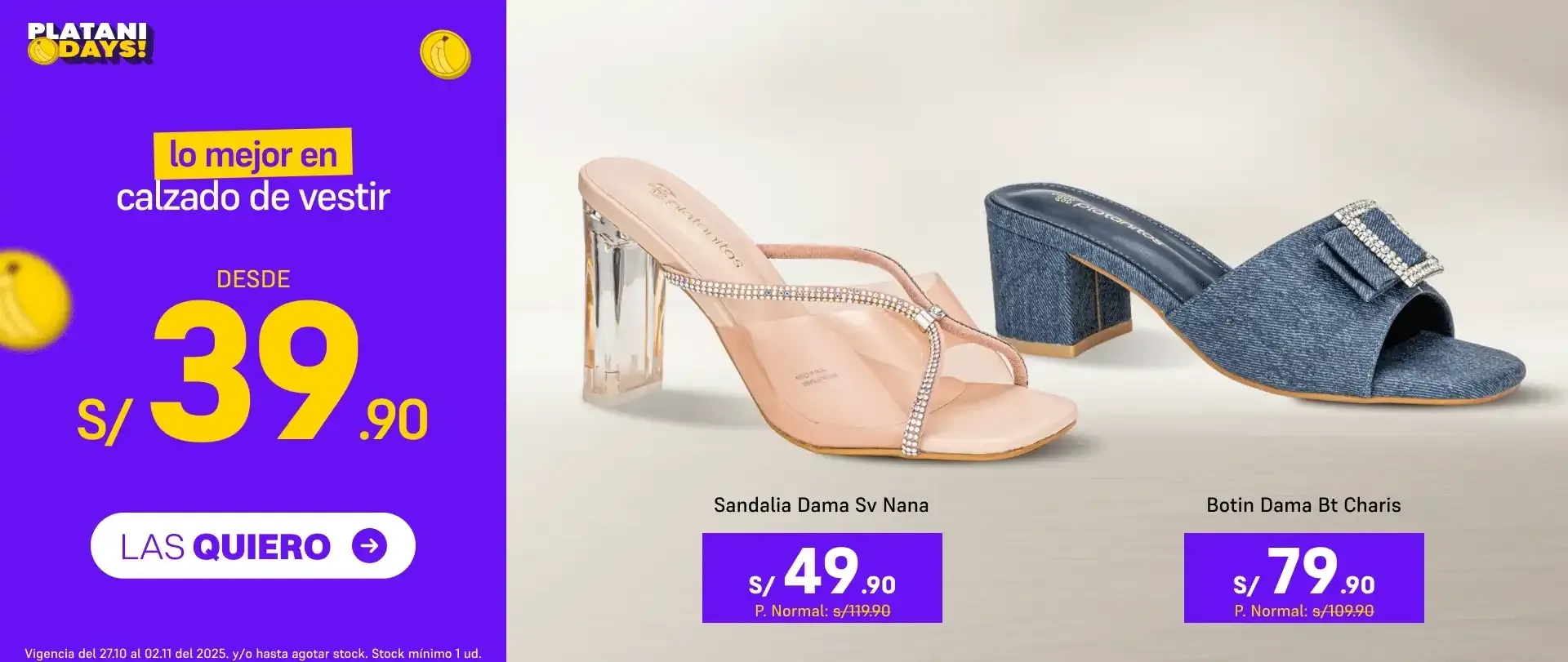Open the Botin Dama Bt Charis title
Image resolution: width=1568 pixels, height=662 pixels.
1303,505
